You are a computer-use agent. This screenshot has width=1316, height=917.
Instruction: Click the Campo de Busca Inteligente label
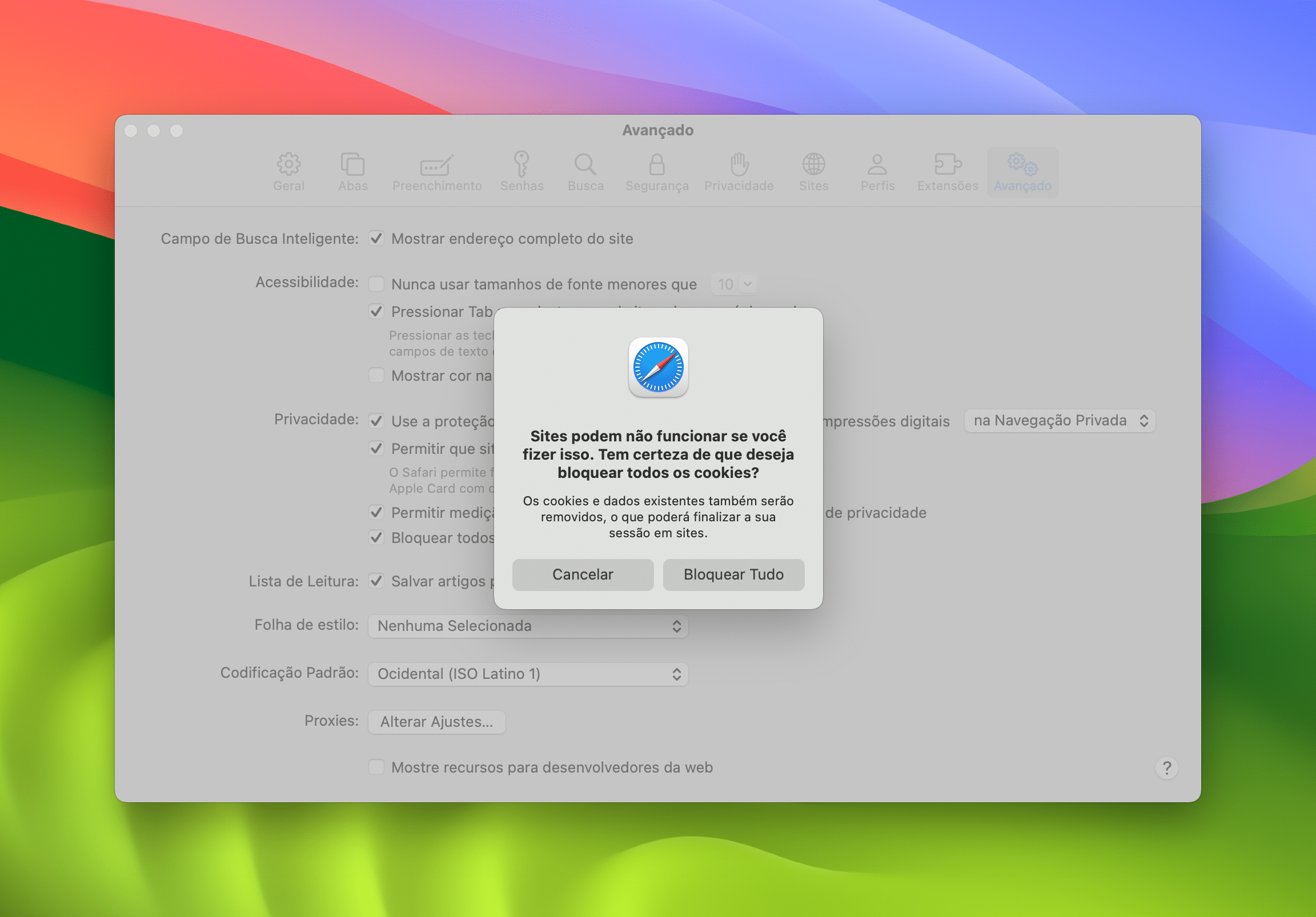click(260, 239)
